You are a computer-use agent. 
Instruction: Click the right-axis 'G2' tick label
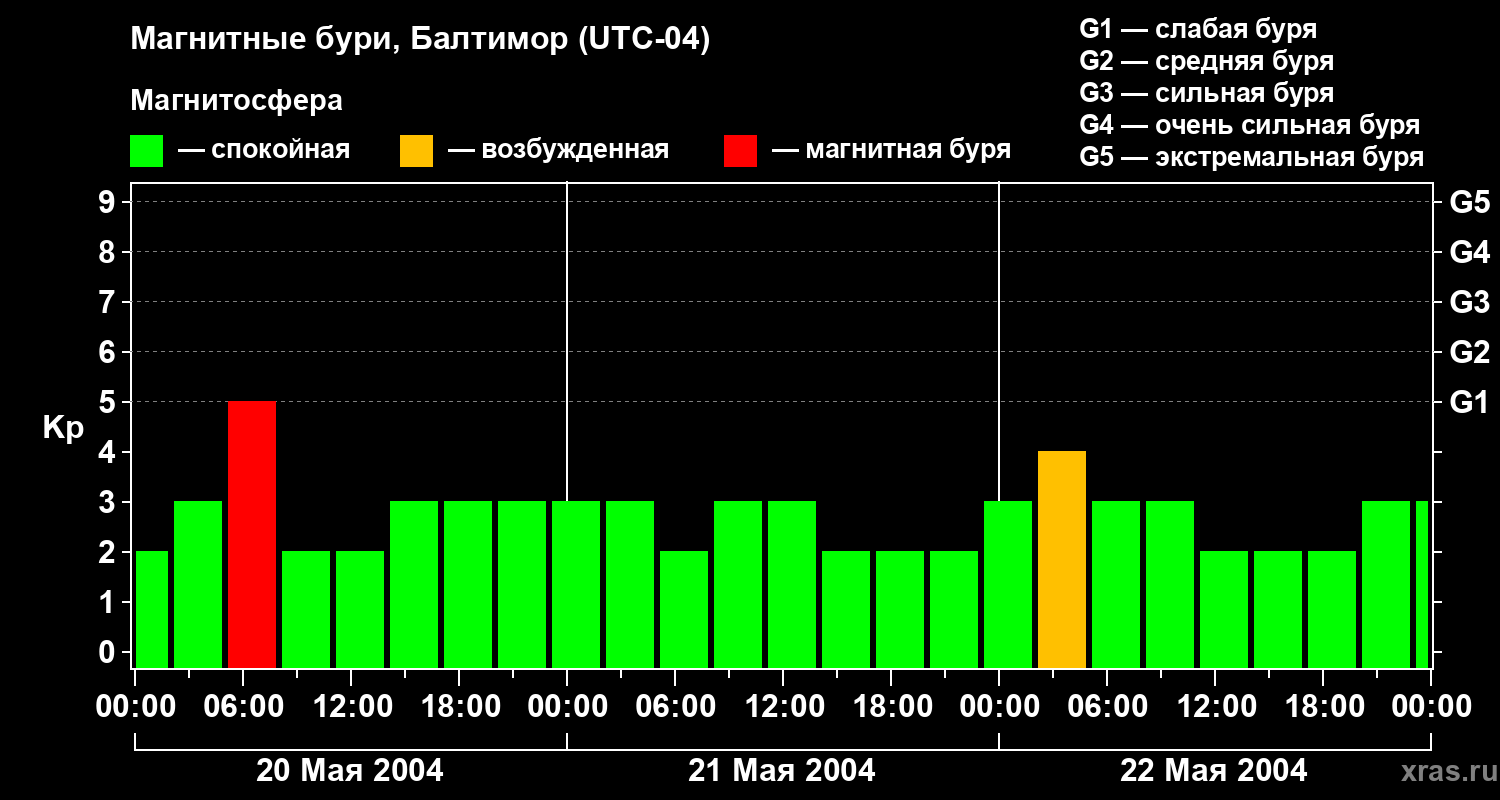pyautogui.click(x=1469, y=352)
